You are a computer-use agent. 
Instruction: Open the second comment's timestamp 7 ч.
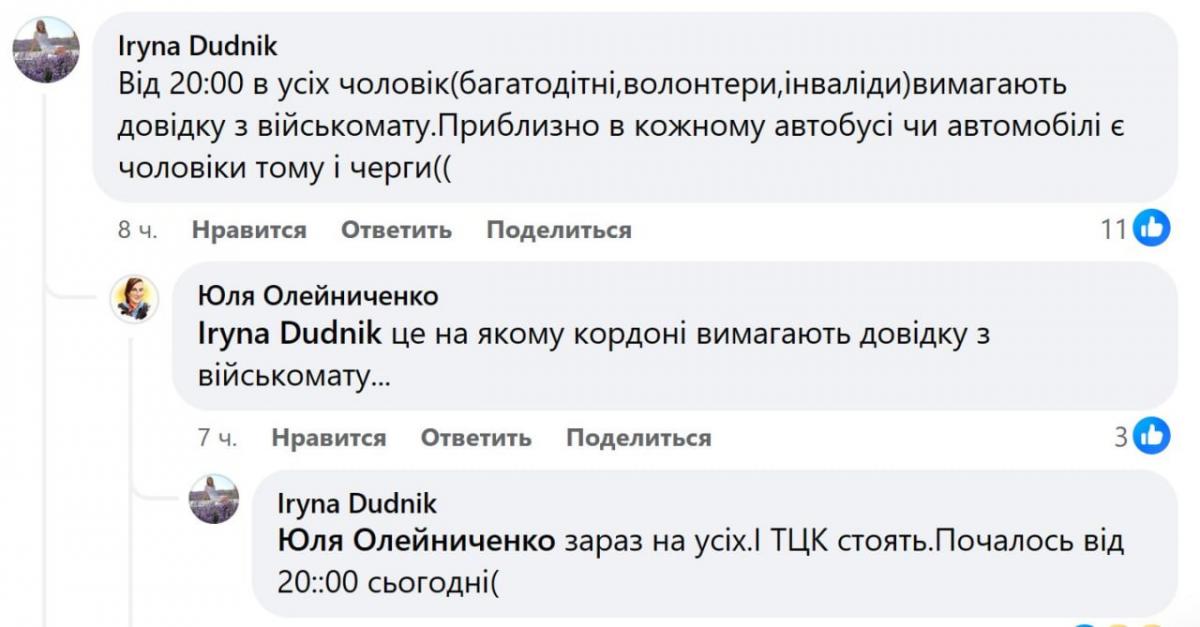219,437
